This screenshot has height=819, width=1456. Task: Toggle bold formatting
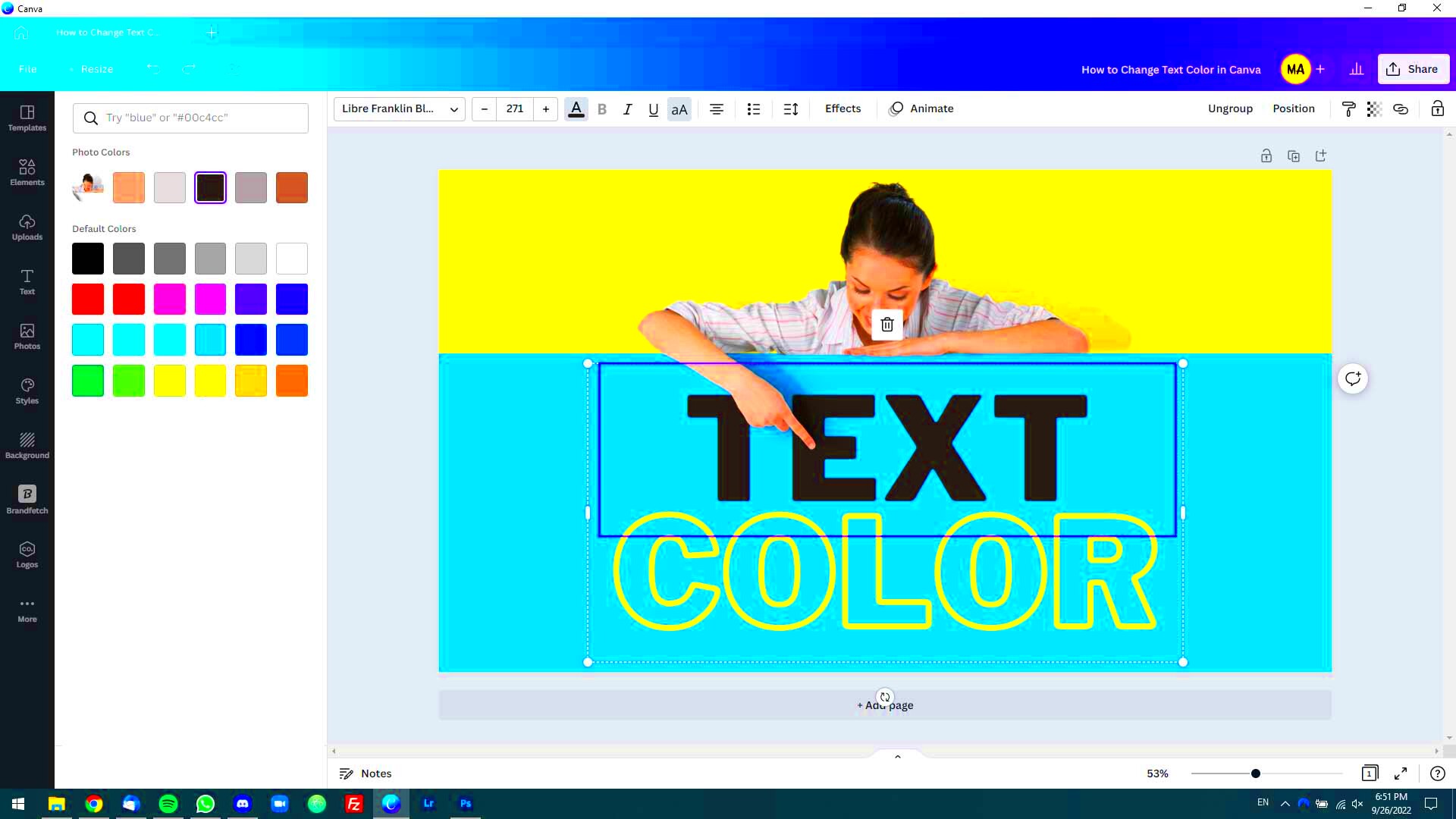coord(602,109)
